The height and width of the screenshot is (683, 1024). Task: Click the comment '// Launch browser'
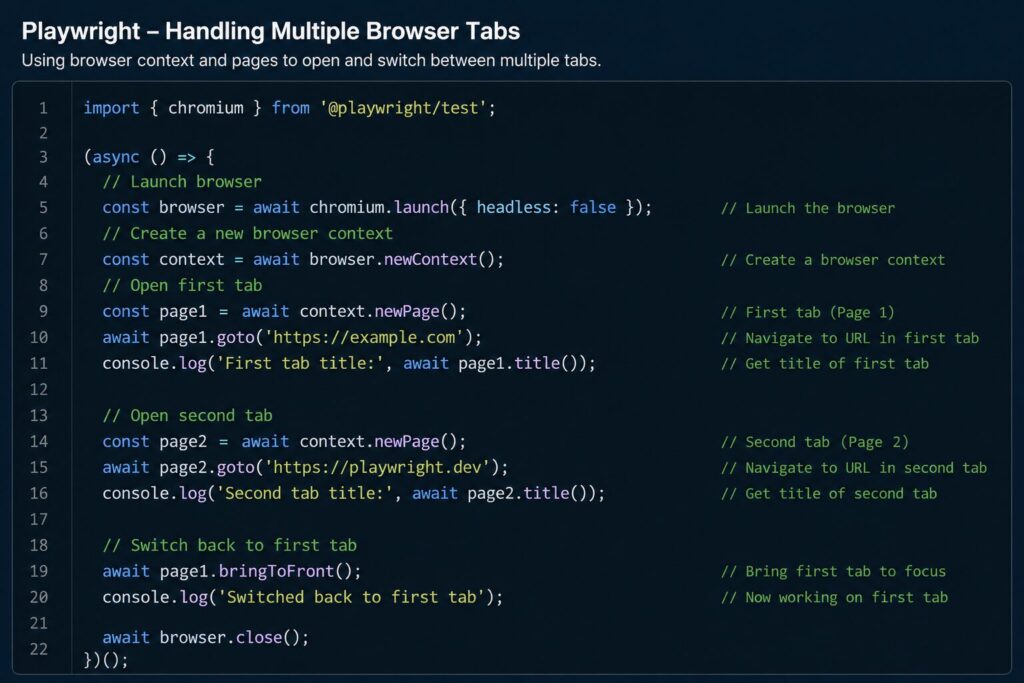coord(182,182)
